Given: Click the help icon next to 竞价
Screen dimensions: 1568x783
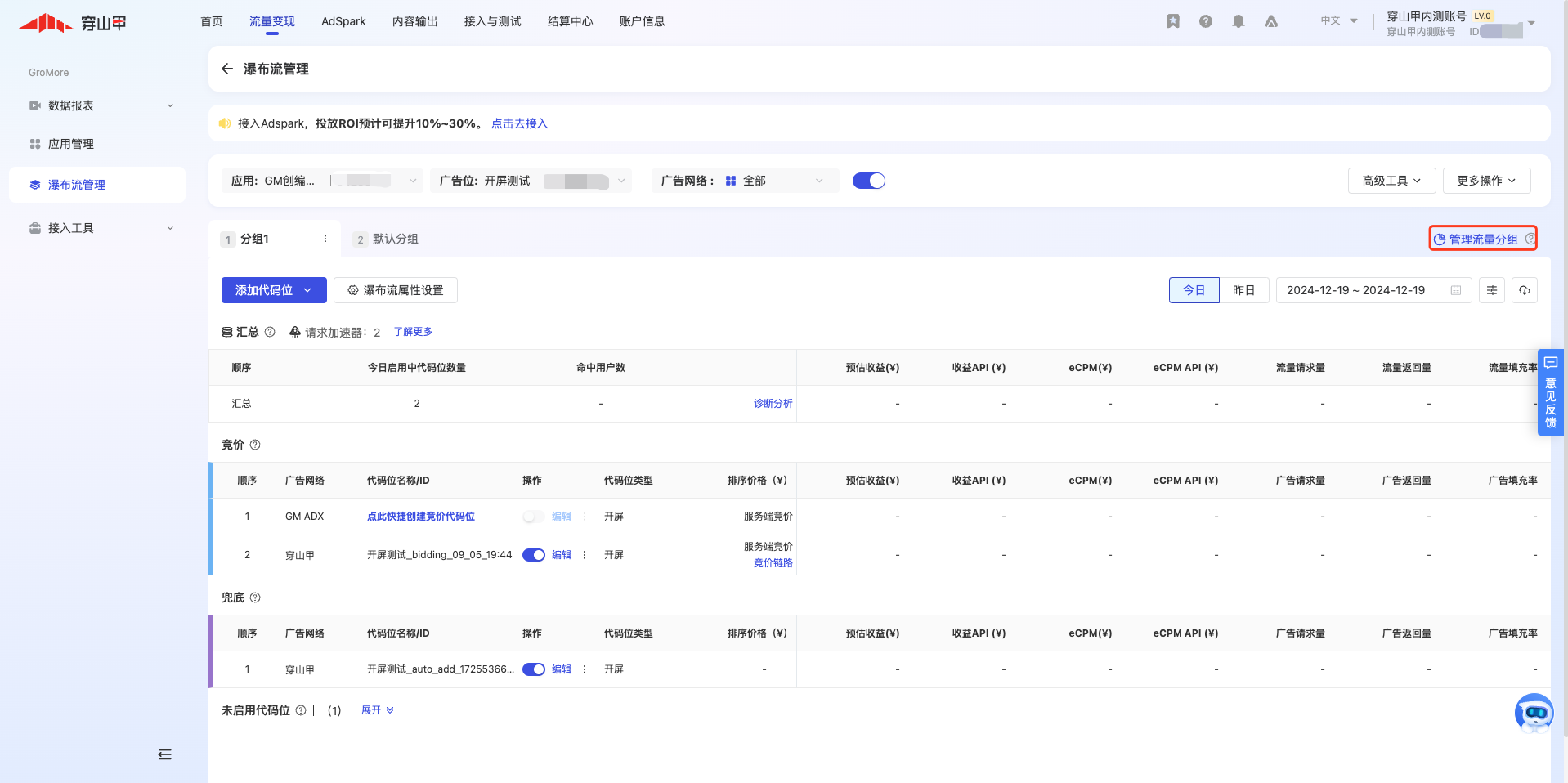Looking at the screenshot, I should click(x=255, y=445).
